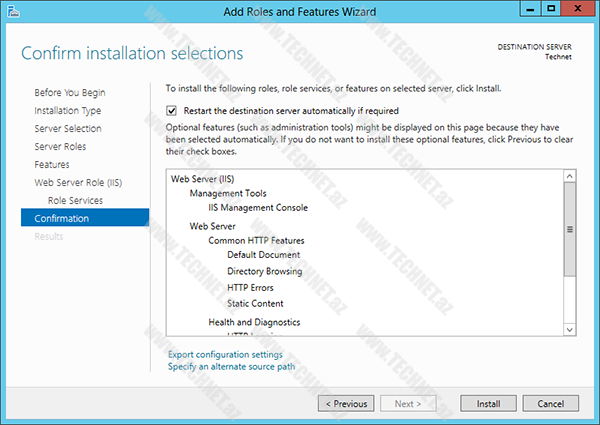This screenshot has height=425, width=600.
Task: Cancel the wizard
Action: (551, 404)
